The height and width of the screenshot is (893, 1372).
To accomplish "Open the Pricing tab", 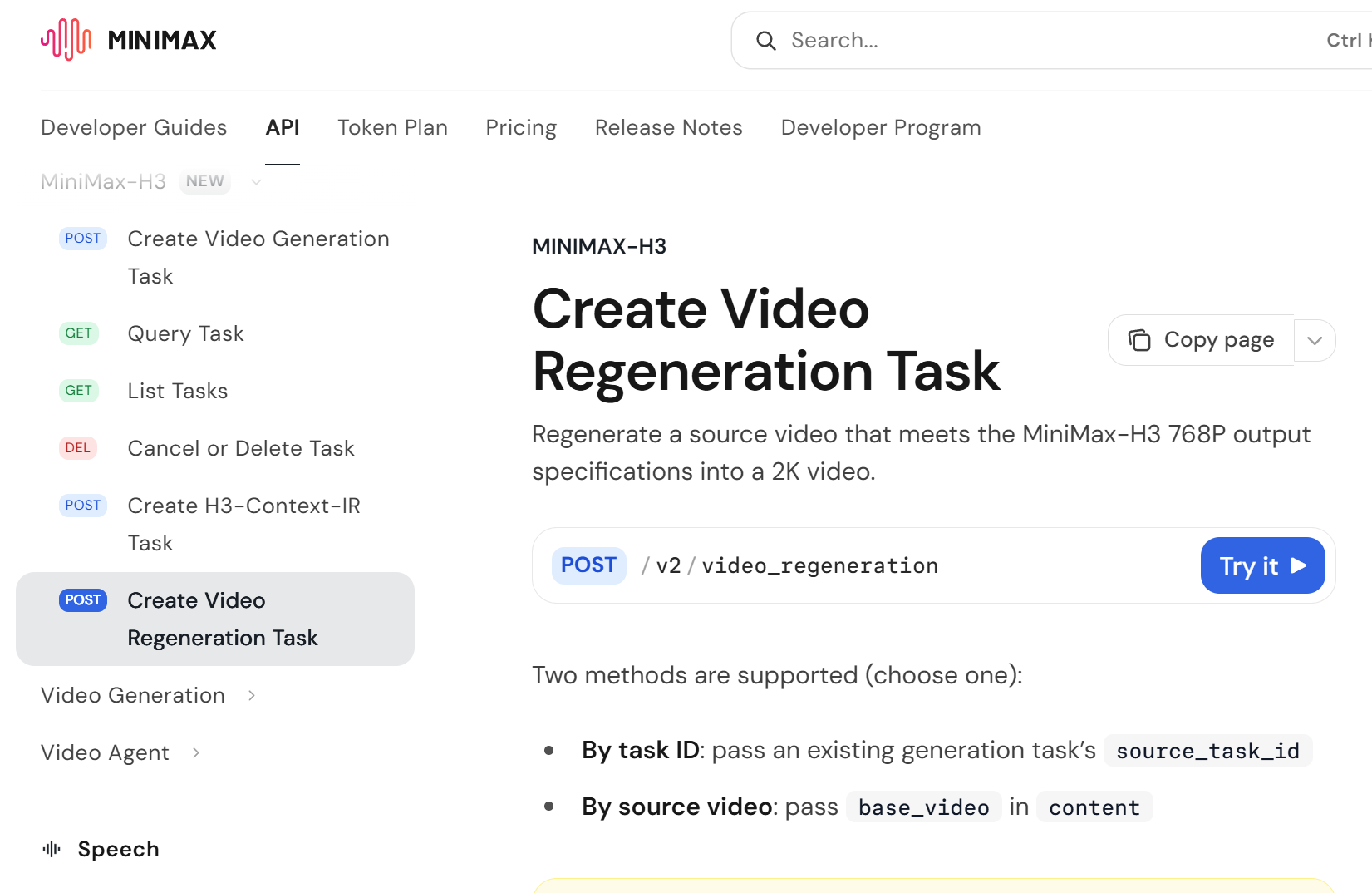I will click(x=521, y=127).
